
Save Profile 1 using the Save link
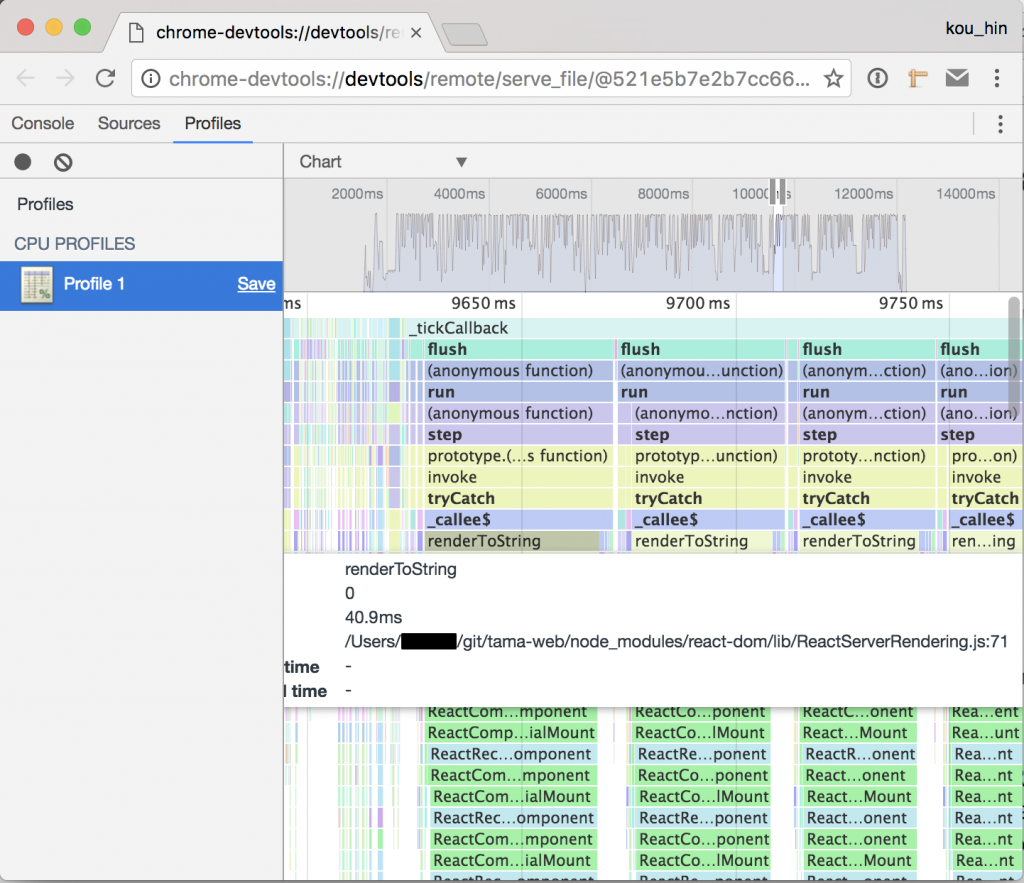coord(256,284)
